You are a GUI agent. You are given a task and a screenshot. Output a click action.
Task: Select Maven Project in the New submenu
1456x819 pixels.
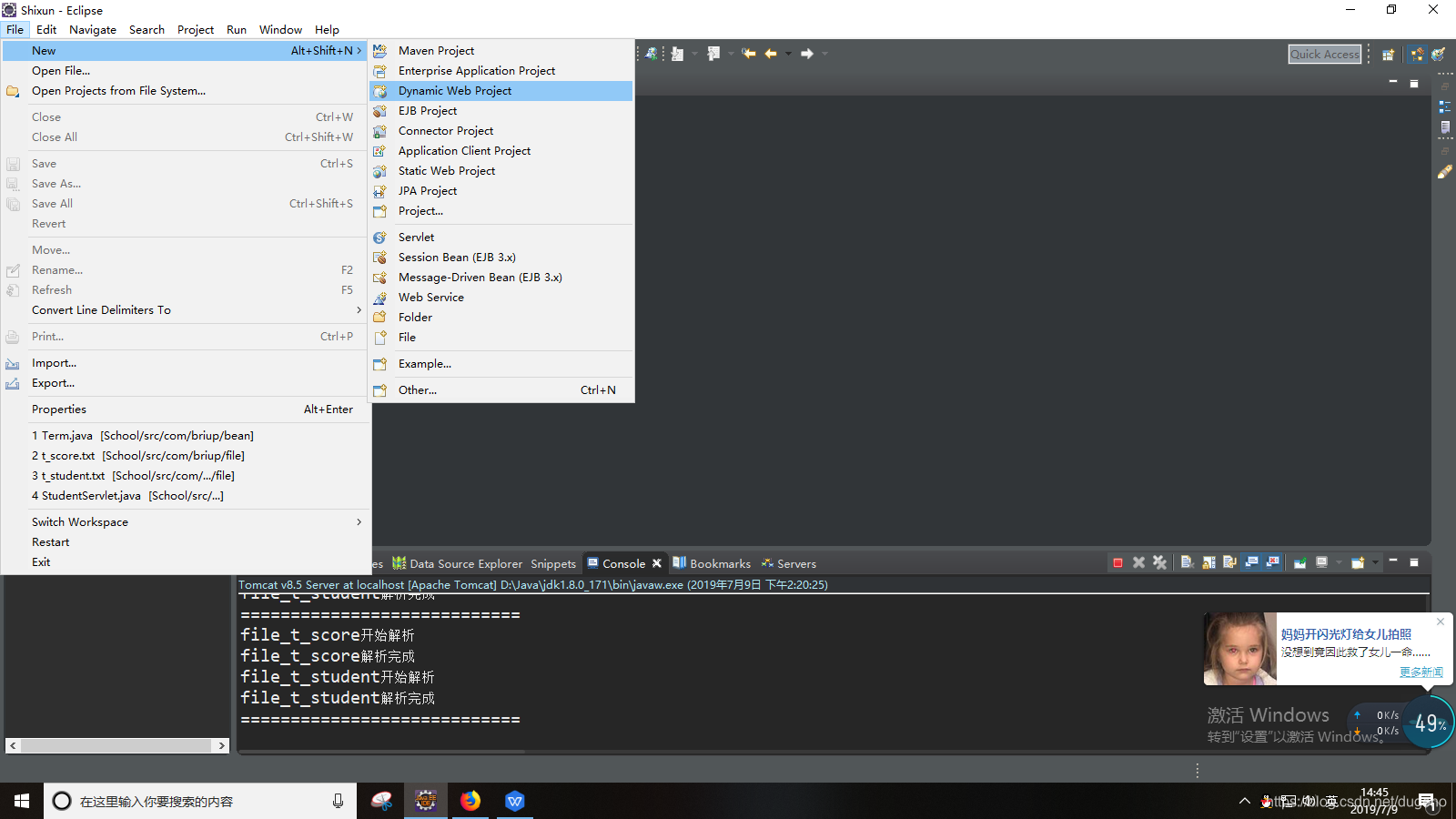tap(500, 51)
